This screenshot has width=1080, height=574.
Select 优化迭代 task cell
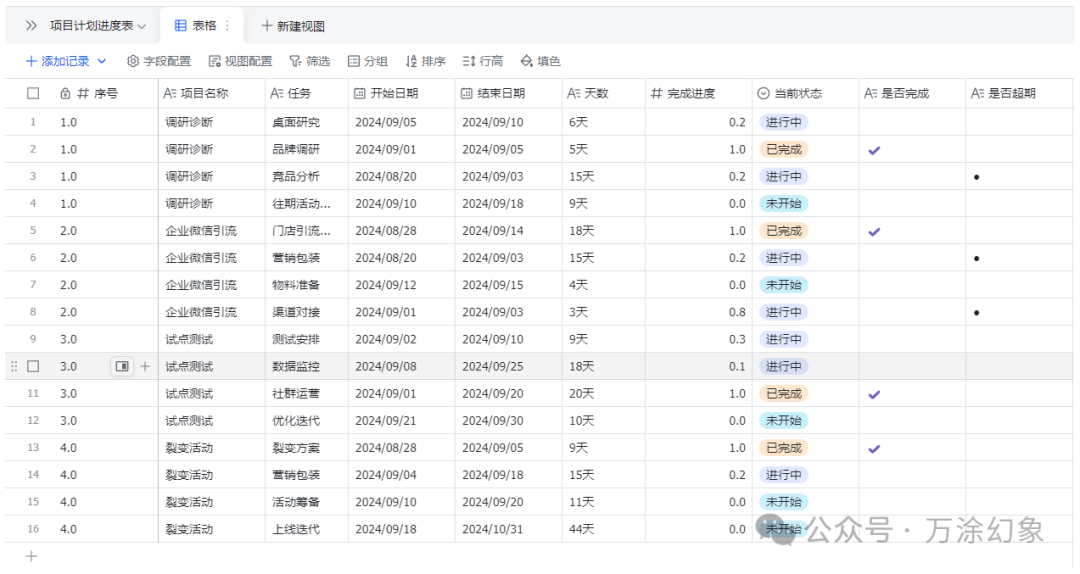click(x=307, y=420)
